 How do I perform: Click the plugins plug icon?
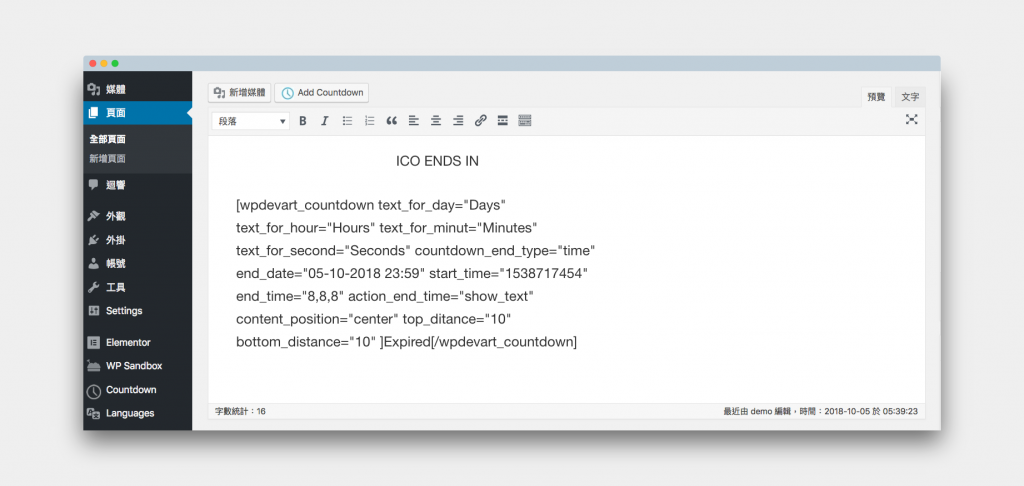pyautogui.click(x=94, y=240)
